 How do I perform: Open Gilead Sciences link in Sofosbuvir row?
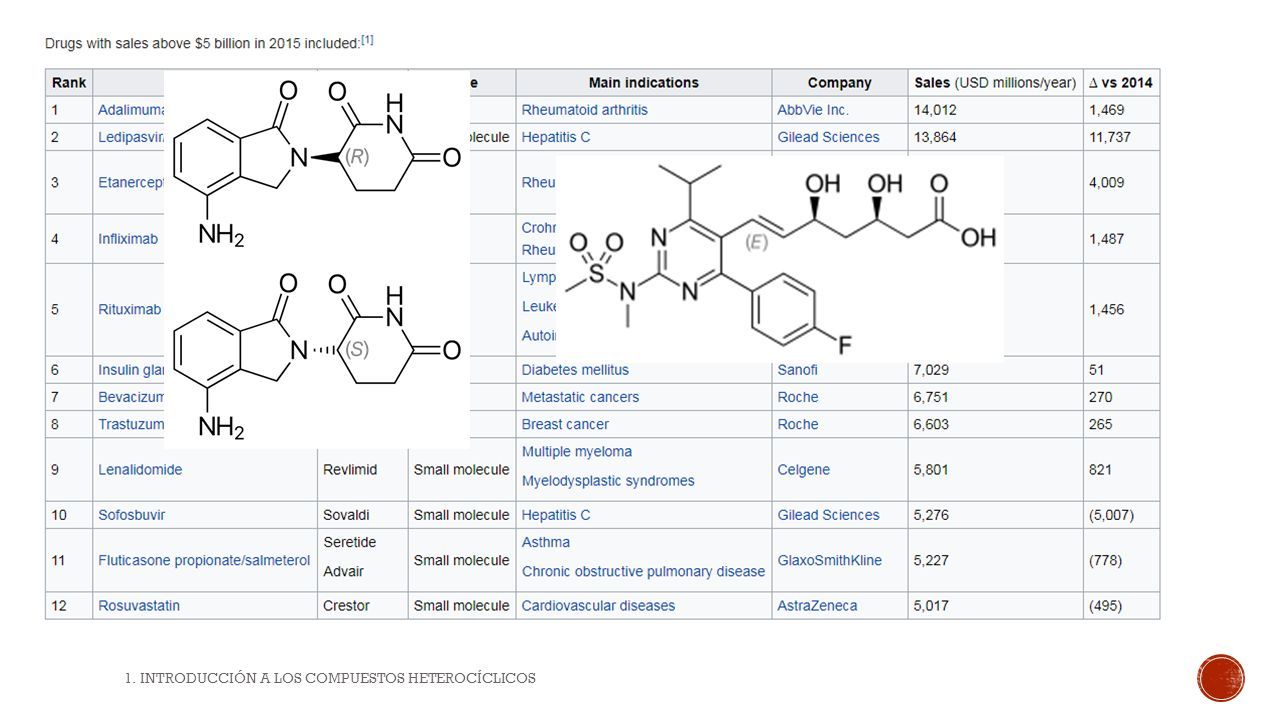pos(828,515)
